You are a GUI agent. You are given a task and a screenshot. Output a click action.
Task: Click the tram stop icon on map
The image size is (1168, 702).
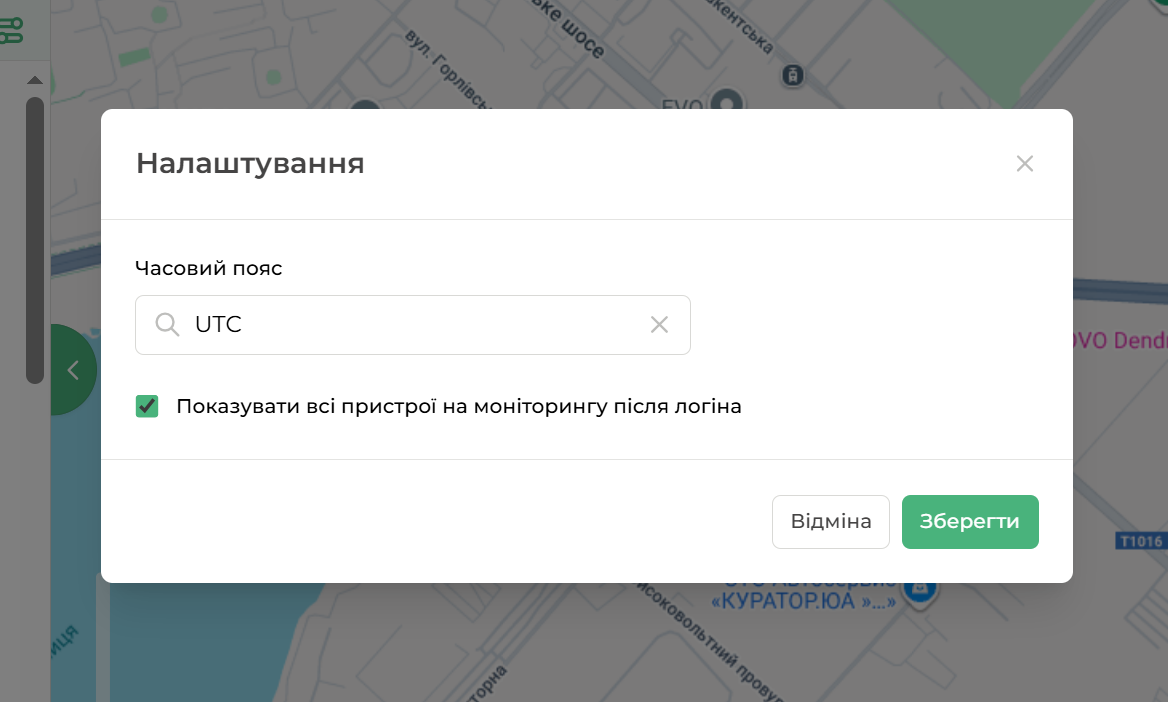793,75
